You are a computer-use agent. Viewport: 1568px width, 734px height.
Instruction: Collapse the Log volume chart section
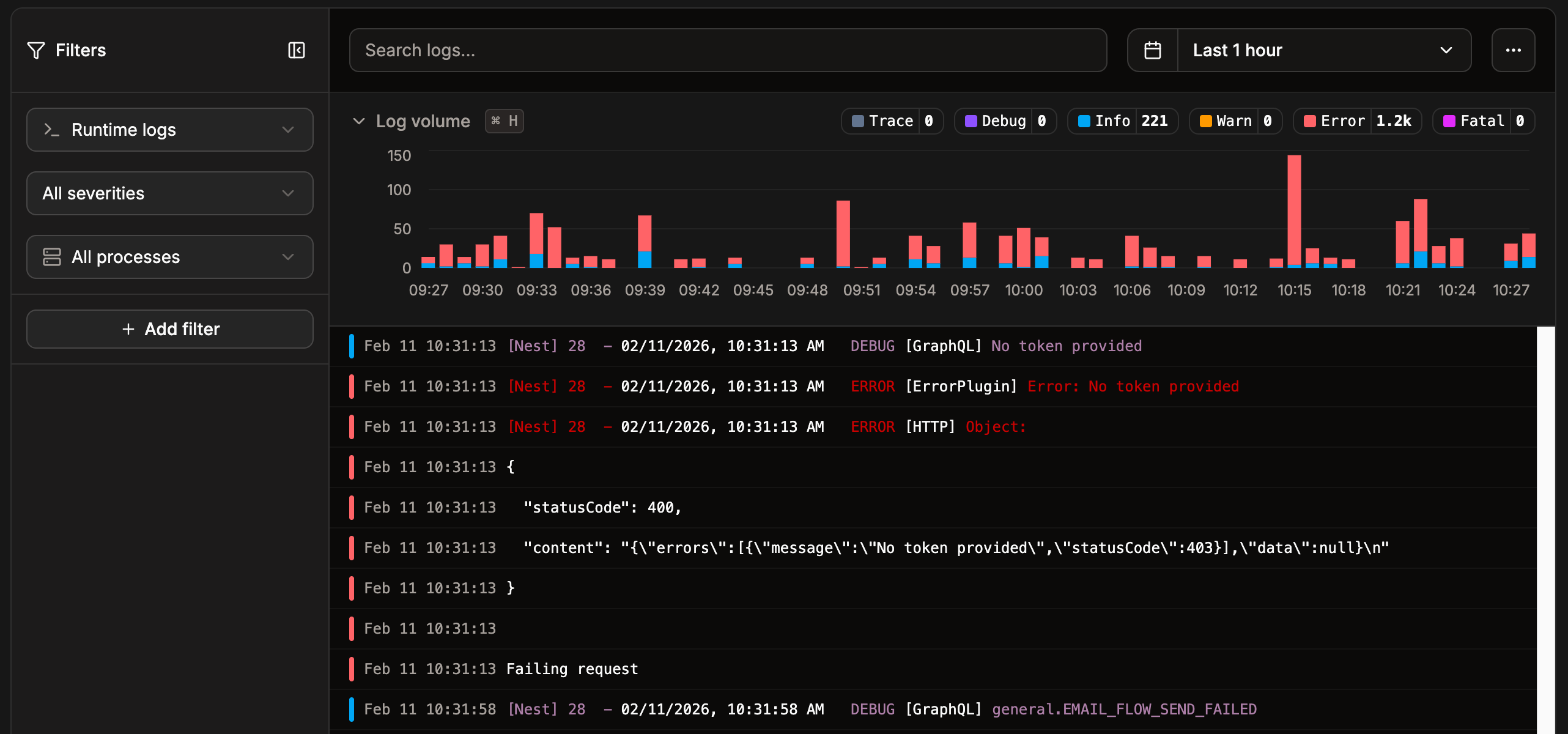[x=360, y=120]
